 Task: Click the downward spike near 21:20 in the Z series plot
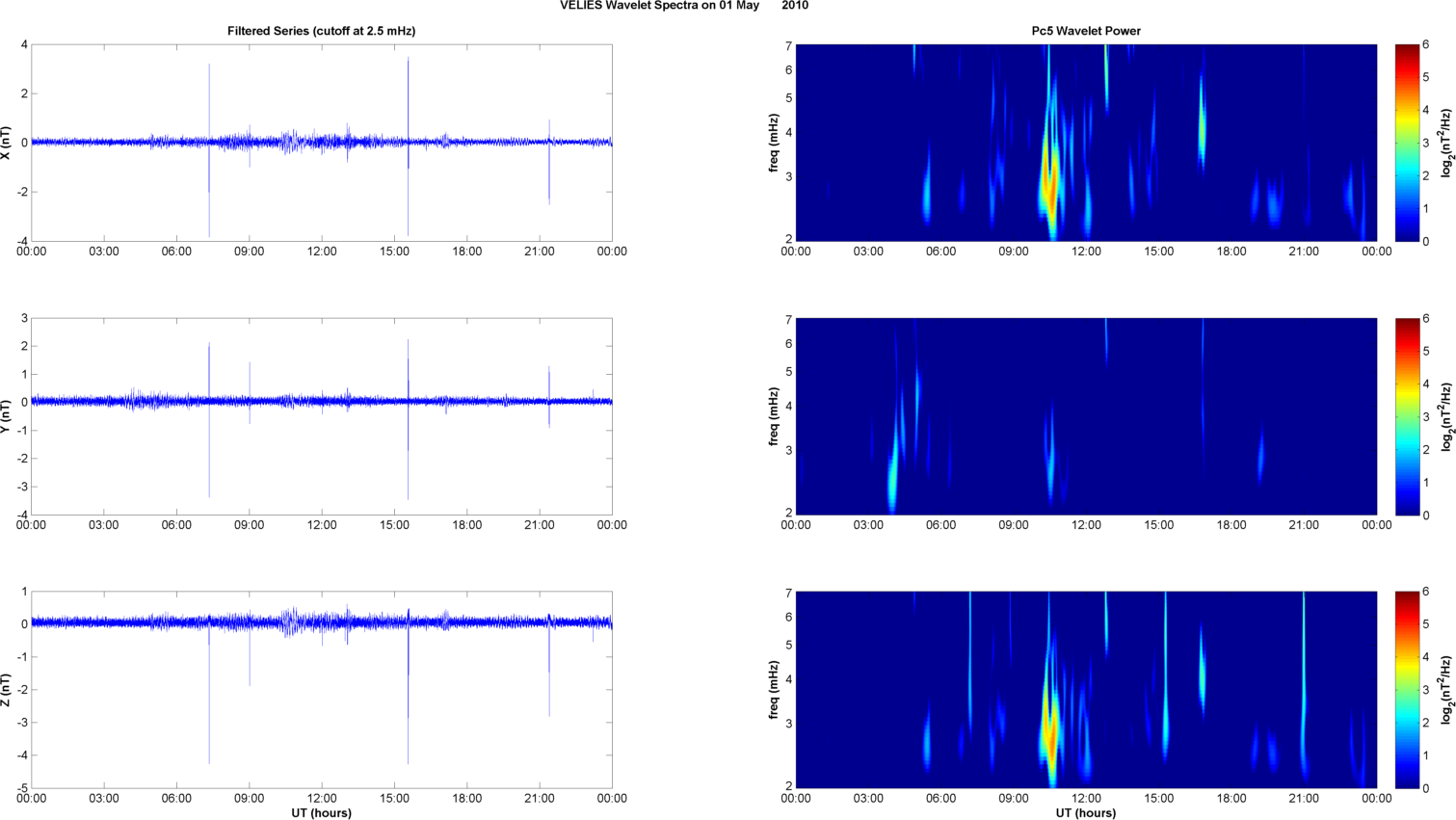(x=549, y=670)
